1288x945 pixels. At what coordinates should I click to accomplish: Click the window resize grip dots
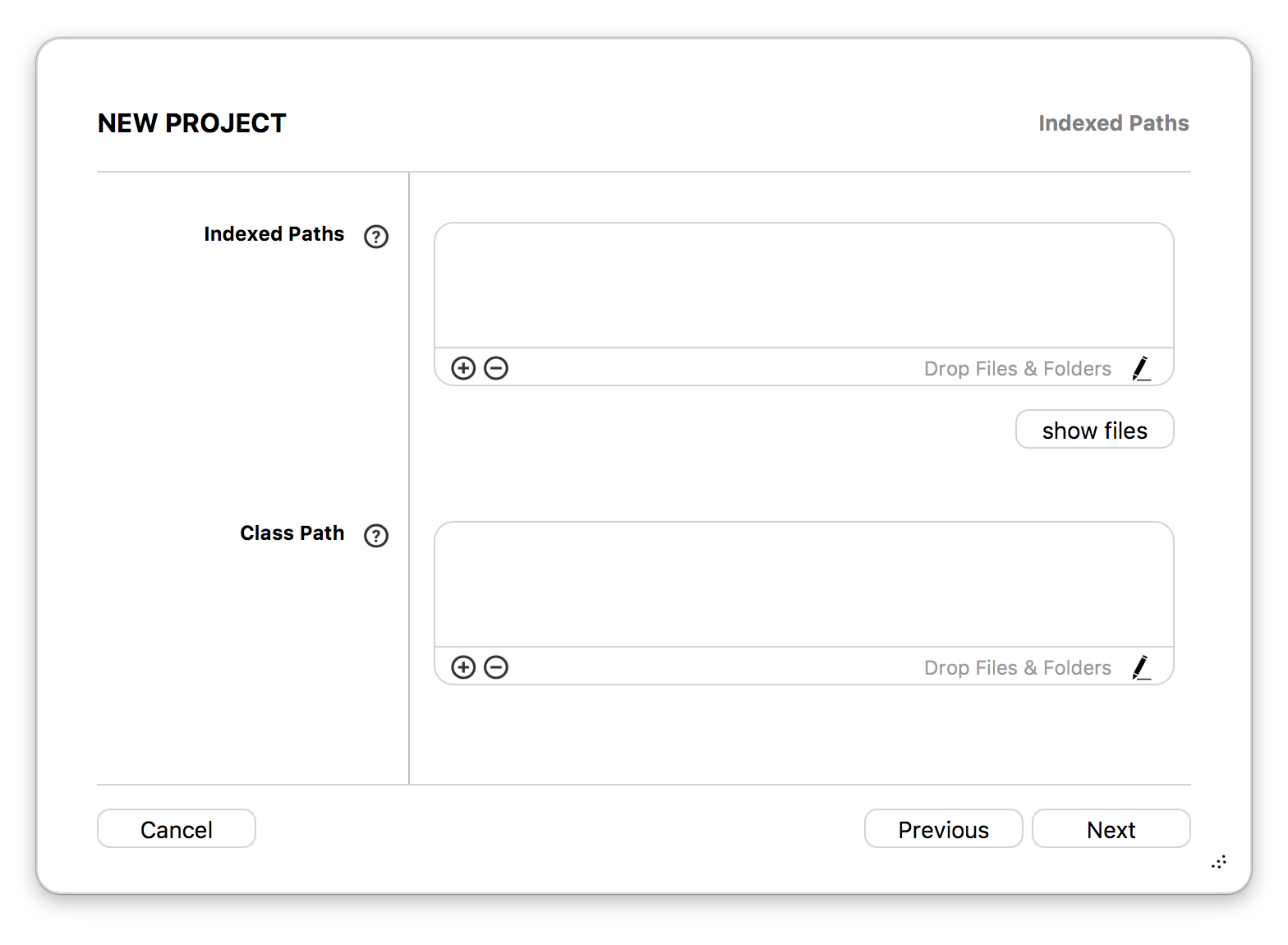[x=1219, y=862]
